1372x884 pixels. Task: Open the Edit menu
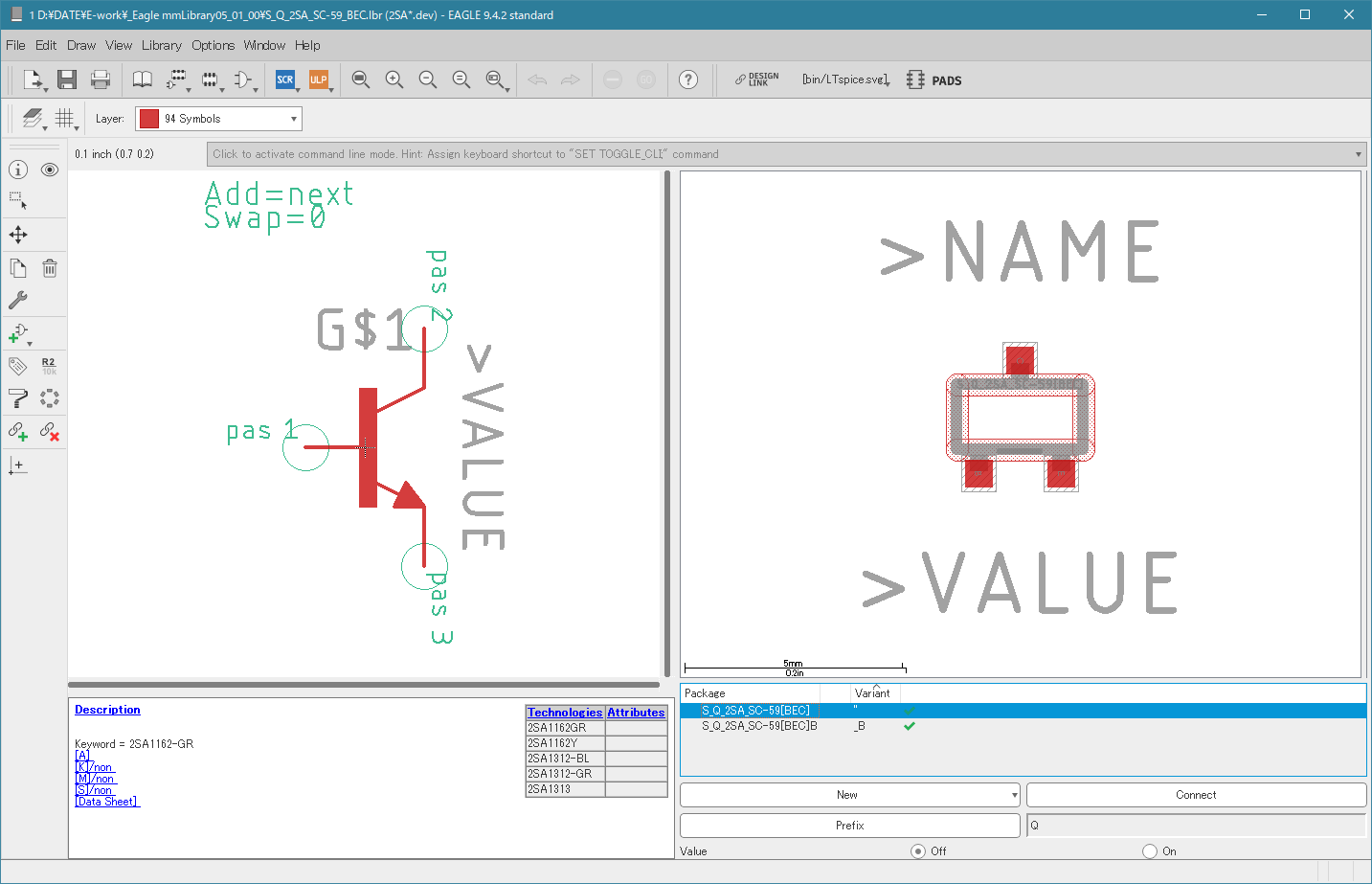click(x=46, y=45)
